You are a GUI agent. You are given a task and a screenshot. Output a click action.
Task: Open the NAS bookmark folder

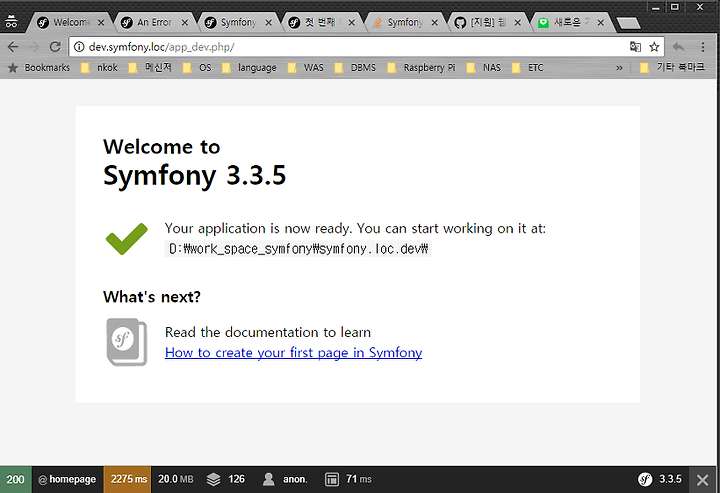click(x=484, y=67)
